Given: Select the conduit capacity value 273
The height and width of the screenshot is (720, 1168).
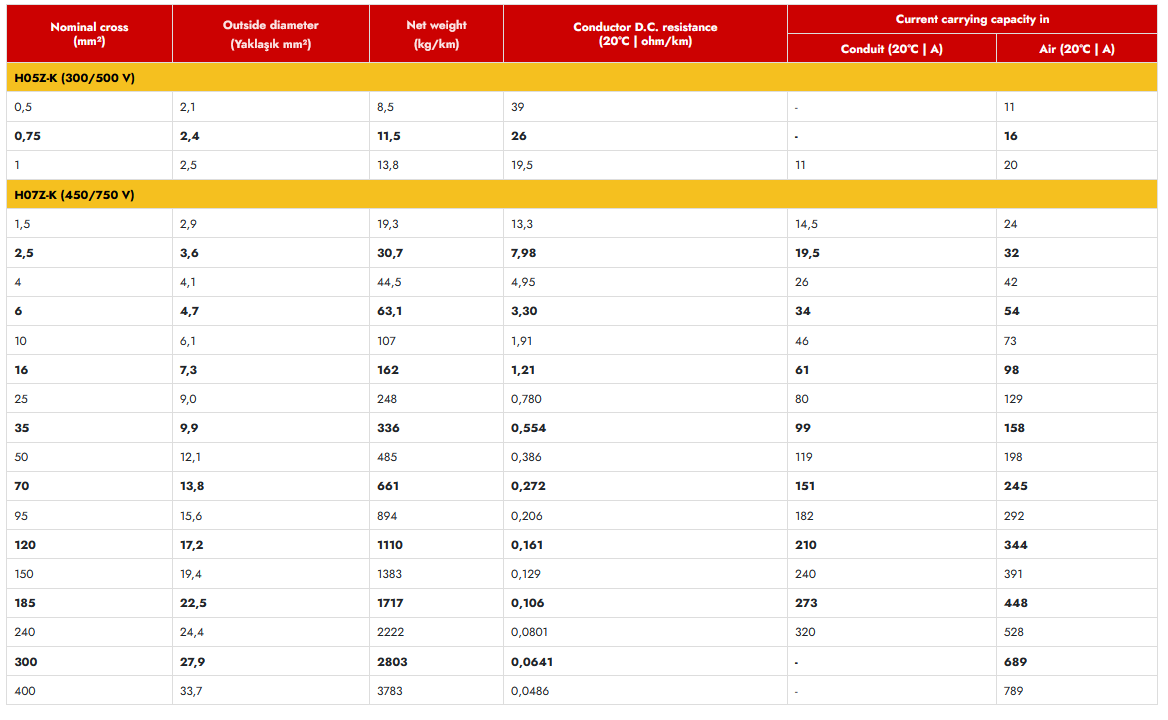Looking at the screenshot, I should tap(806, 603).
